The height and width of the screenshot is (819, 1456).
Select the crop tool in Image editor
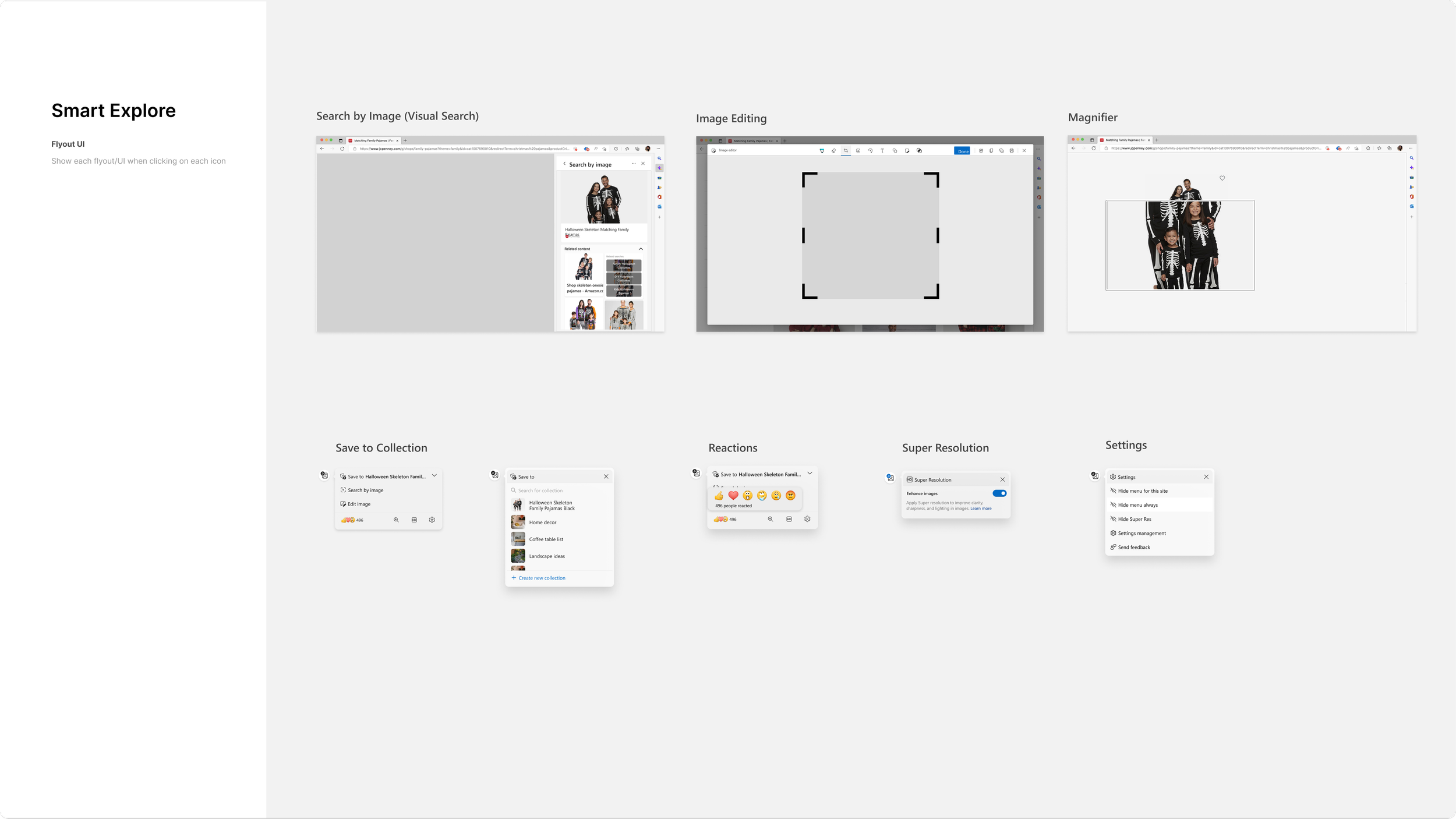pos(846,151)
